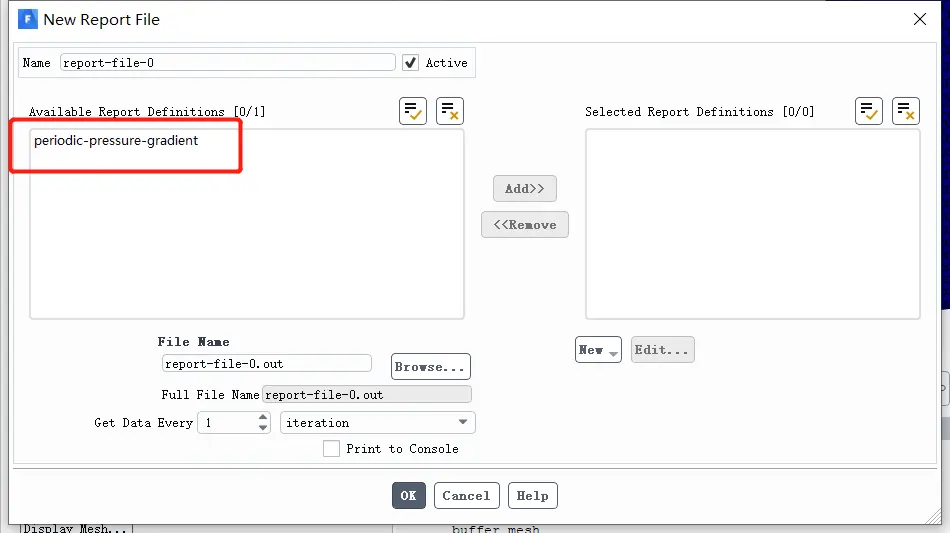Deselect all Available Report Definitions icon
This screenshot has width=950, height=533.
pyautogui.click(x=450, y=111)
